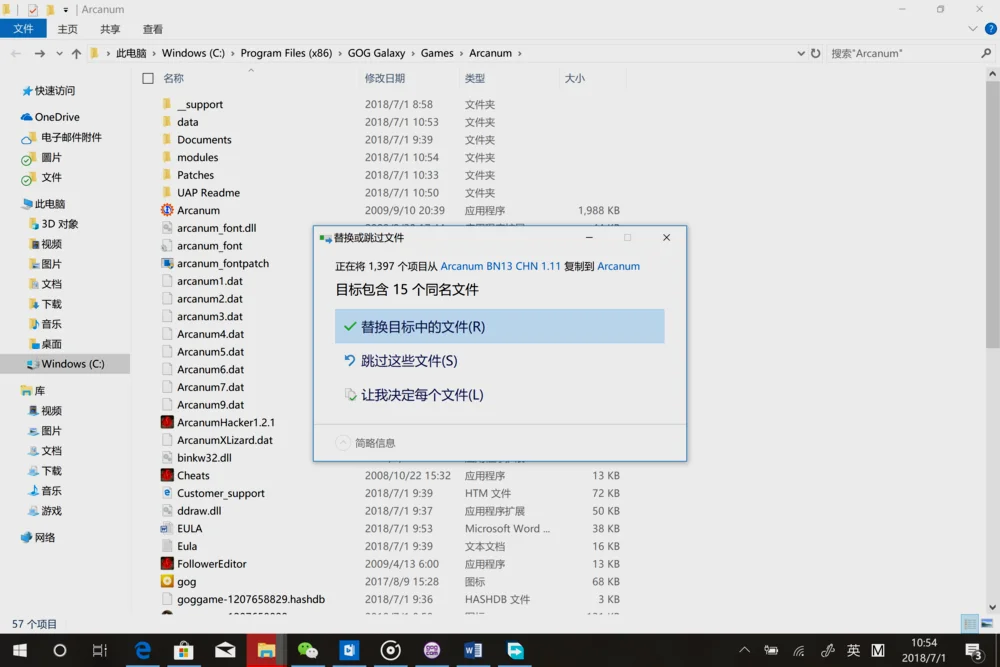
Task: Open the help question mark icon
Action: pyautogui.click(x=990, y=29)
